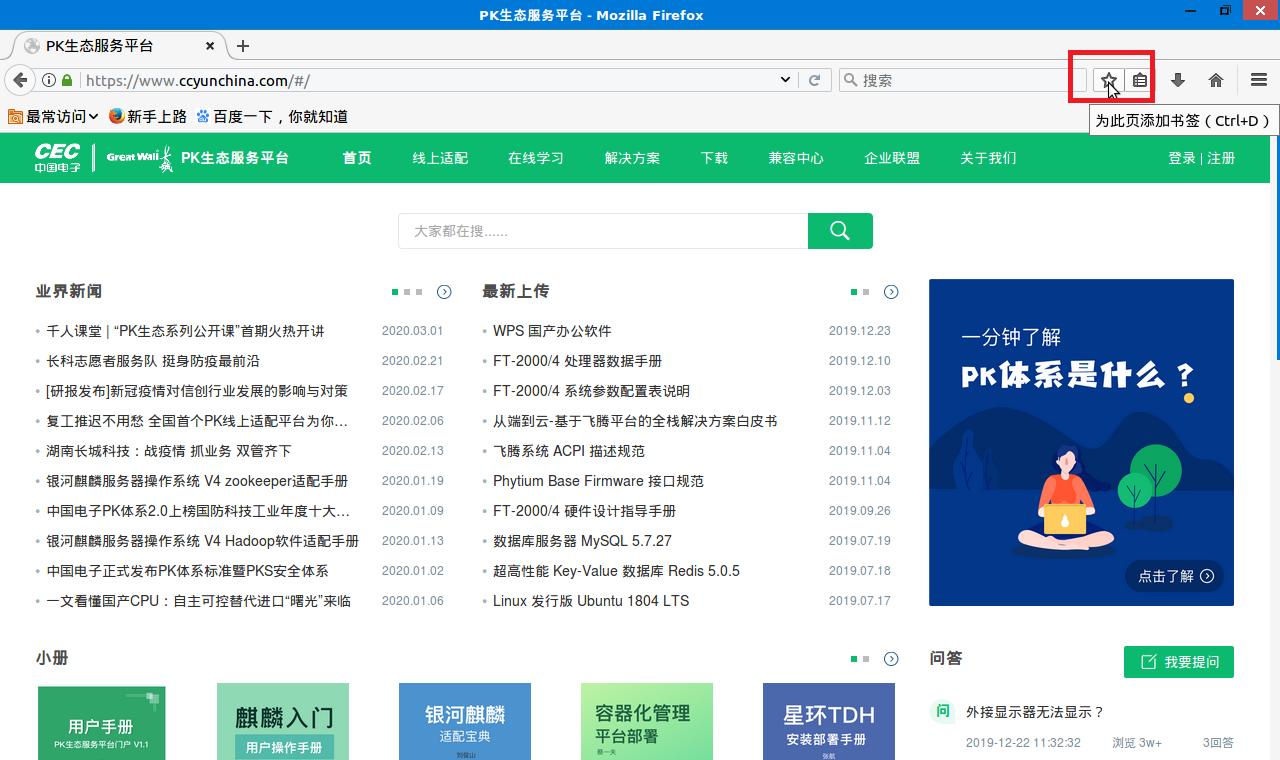Reload the page with the refresh icon

tap(815, 79)
